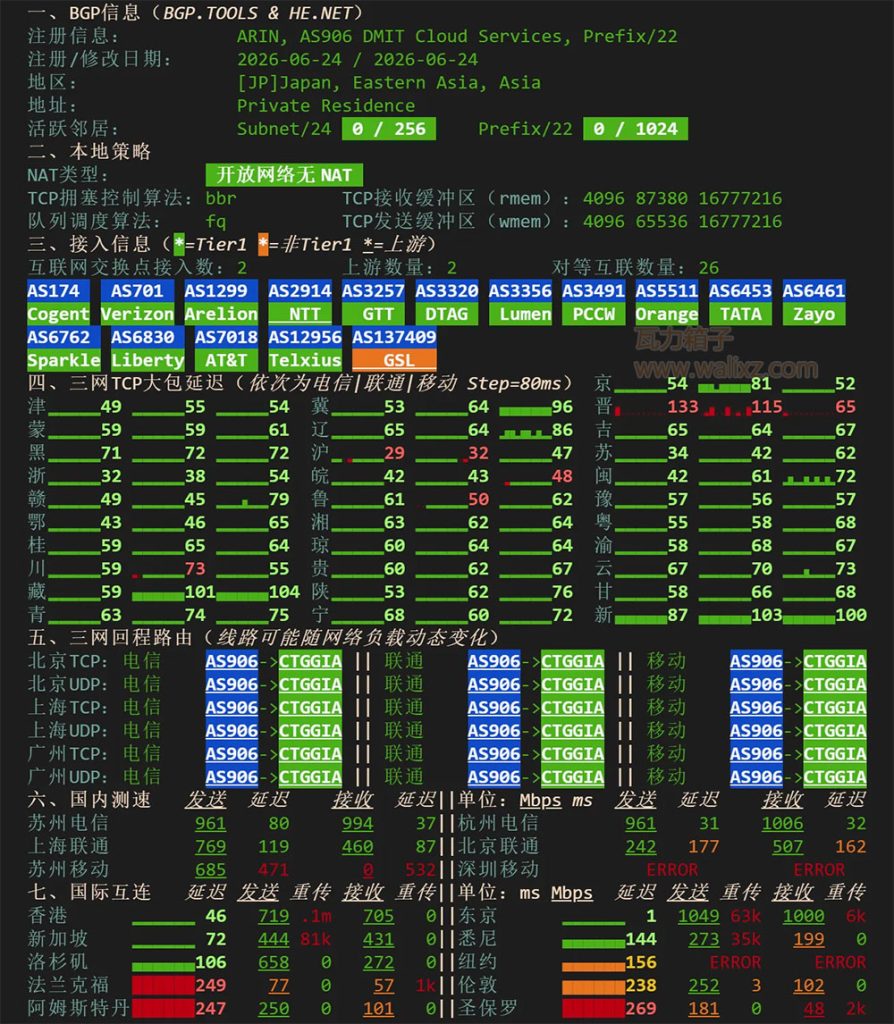Click the Private Residence address value
The image size is (894, 1024).
click(326, 106)
